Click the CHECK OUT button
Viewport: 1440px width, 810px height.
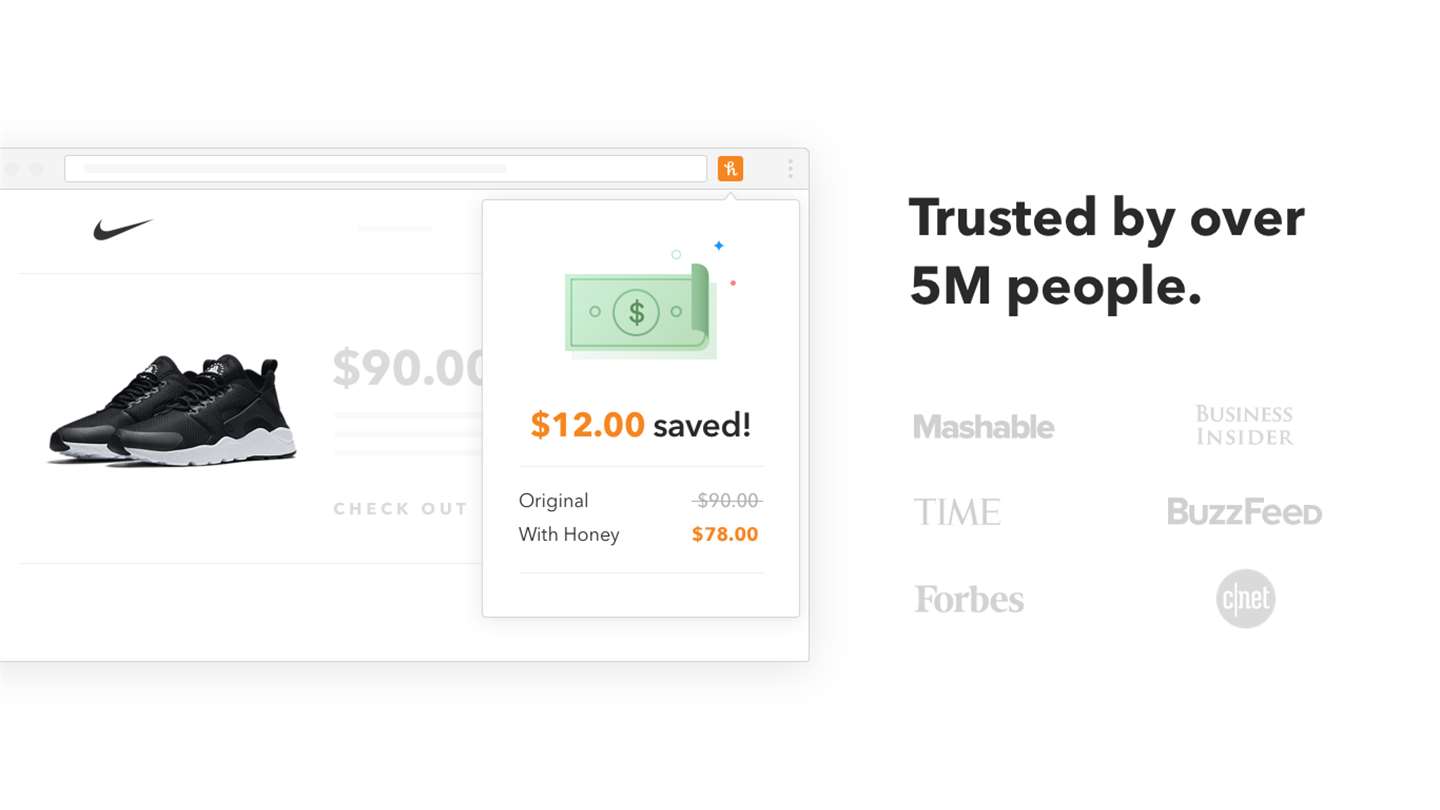[x=401, y=509]
